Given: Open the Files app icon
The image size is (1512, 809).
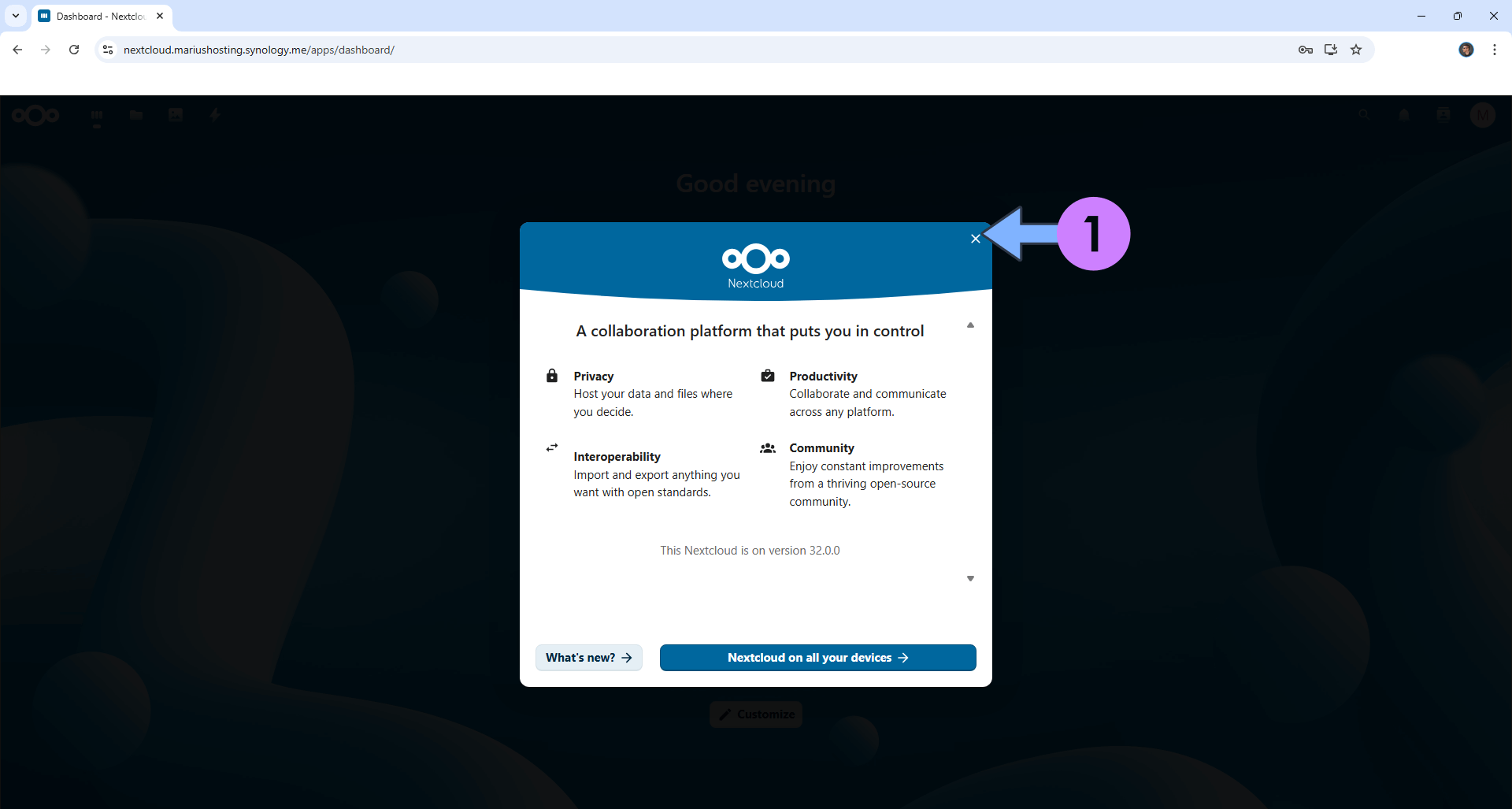Looking at the screenshot, I should tap(136, 116).
